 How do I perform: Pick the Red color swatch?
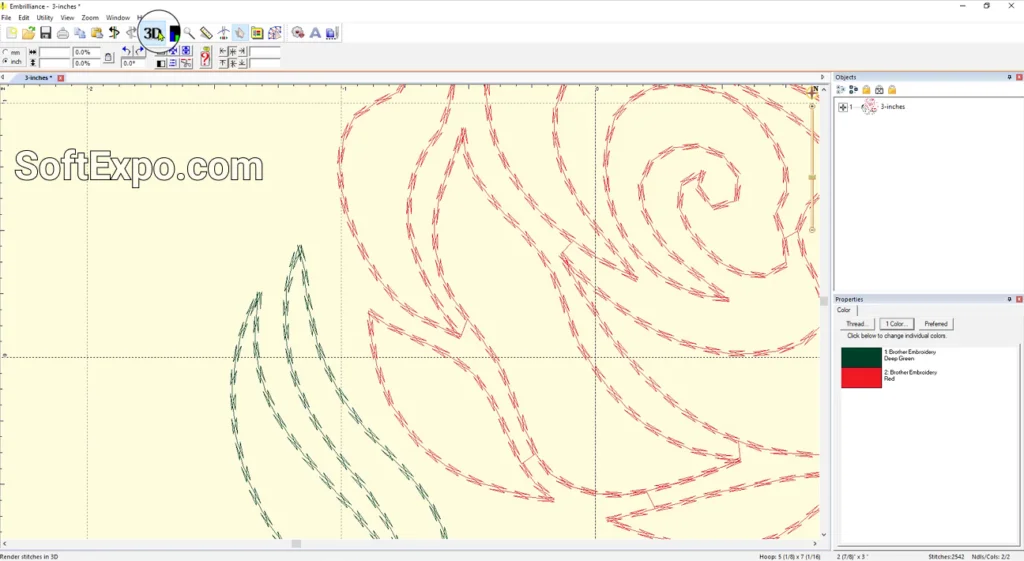tap(861, 377)
